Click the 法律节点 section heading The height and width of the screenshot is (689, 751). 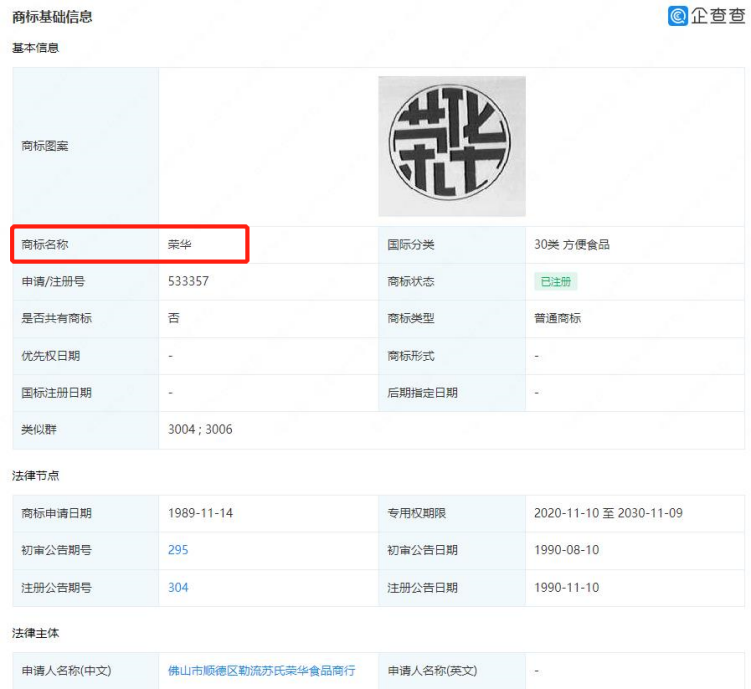pyautogui.click(x=35, y=475)
